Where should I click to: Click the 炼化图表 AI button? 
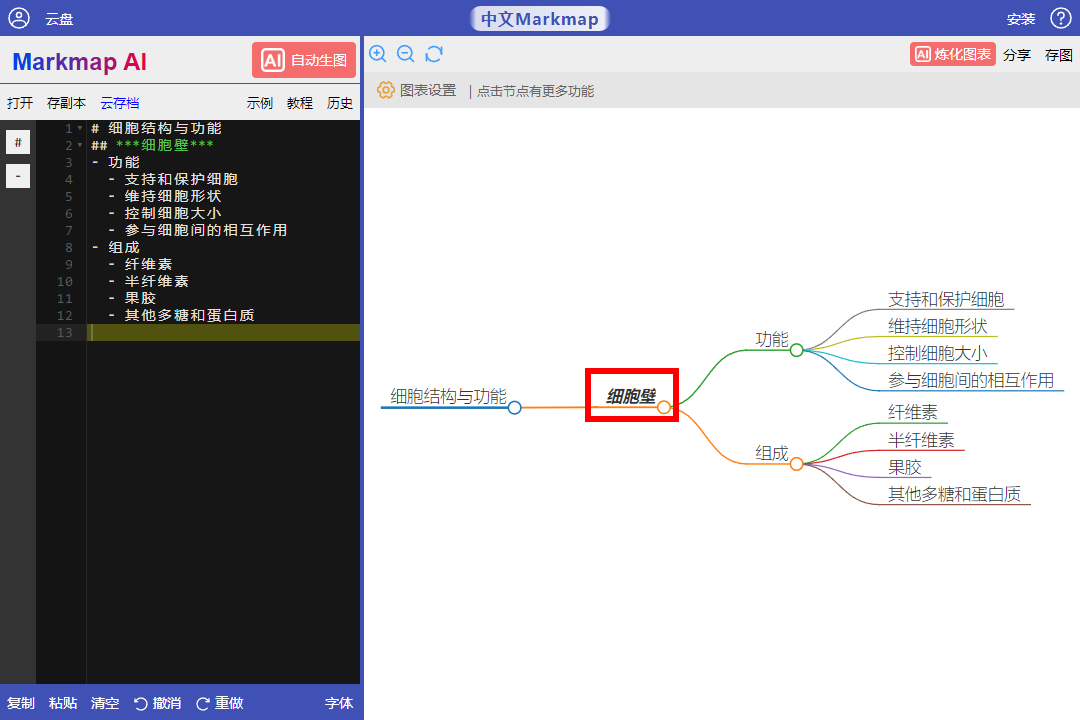pos(953,54)
